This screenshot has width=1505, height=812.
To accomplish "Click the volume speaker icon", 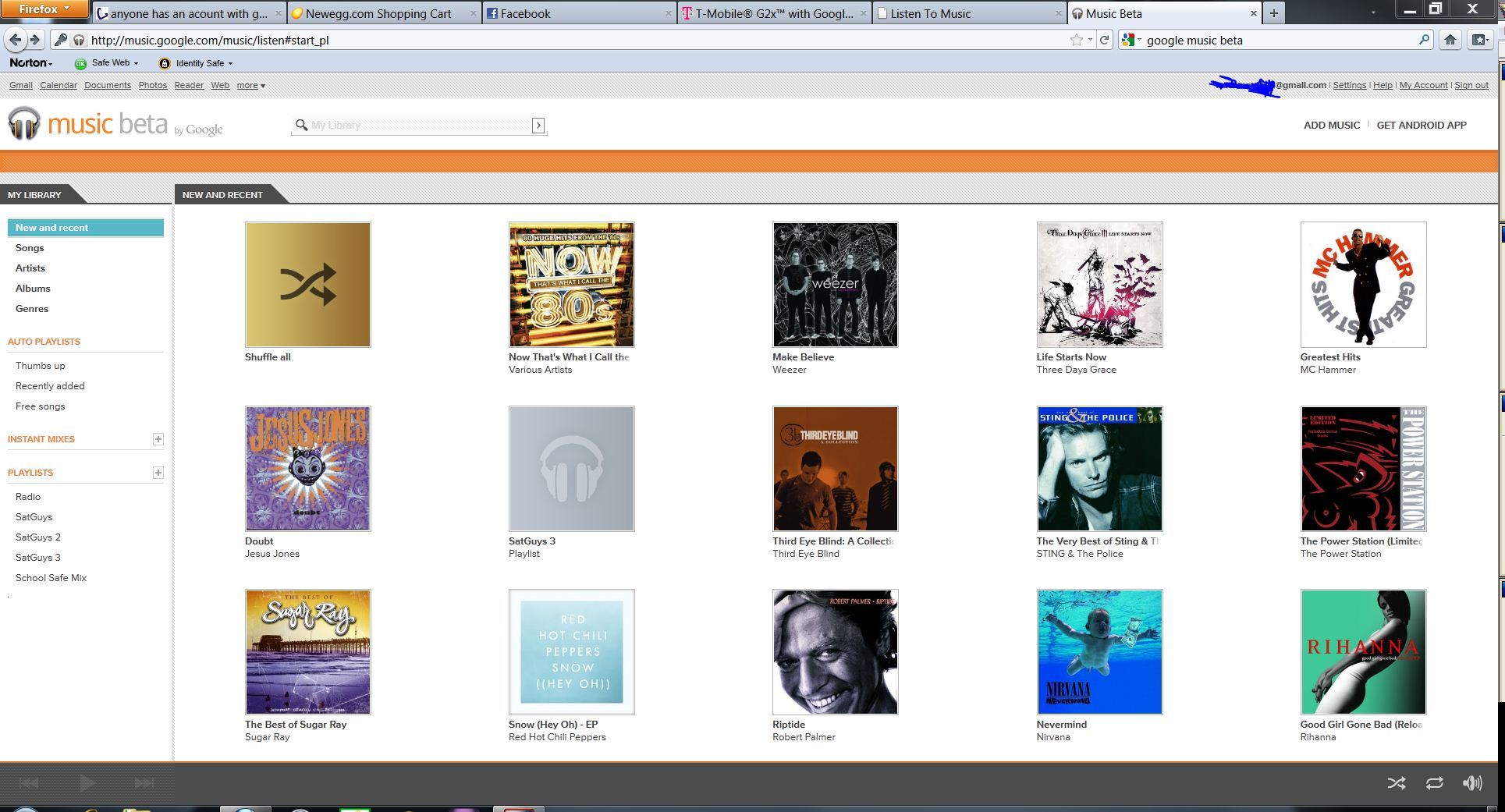I will [1472, 783].
